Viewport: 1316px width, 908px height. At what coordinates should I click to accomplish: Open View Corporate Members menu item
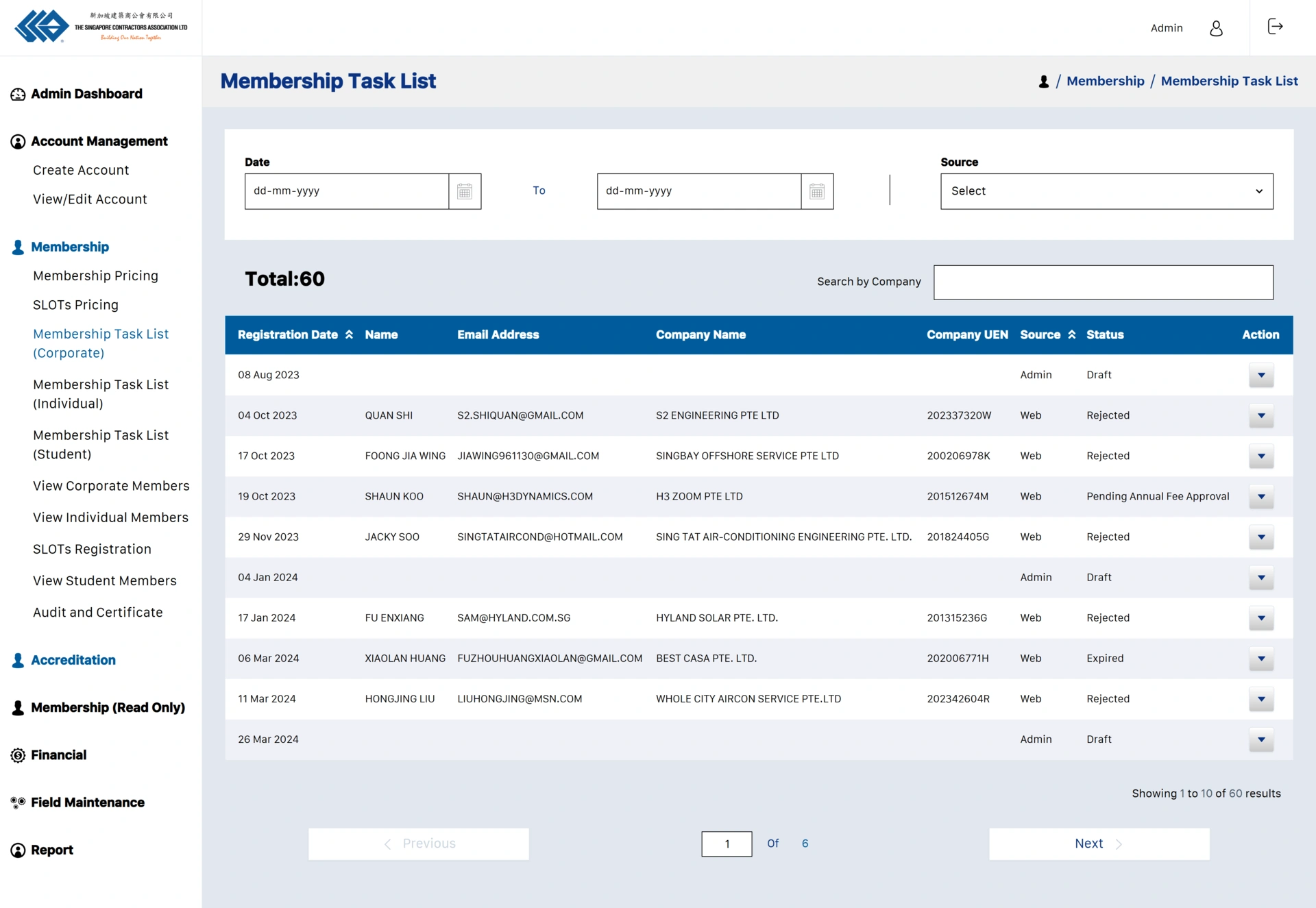click(111, 486)
